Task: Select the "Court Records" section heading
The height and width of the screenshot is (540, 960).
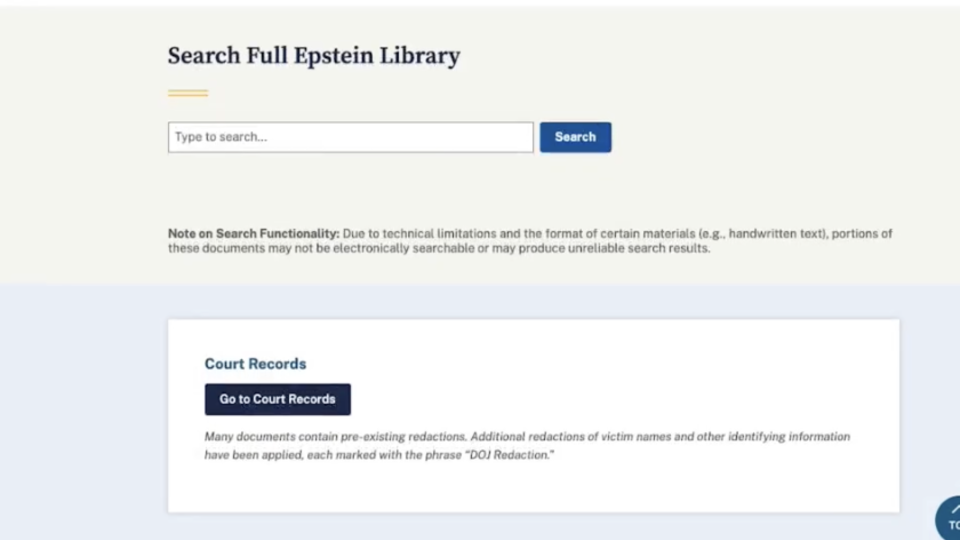Action: (255, 364)
